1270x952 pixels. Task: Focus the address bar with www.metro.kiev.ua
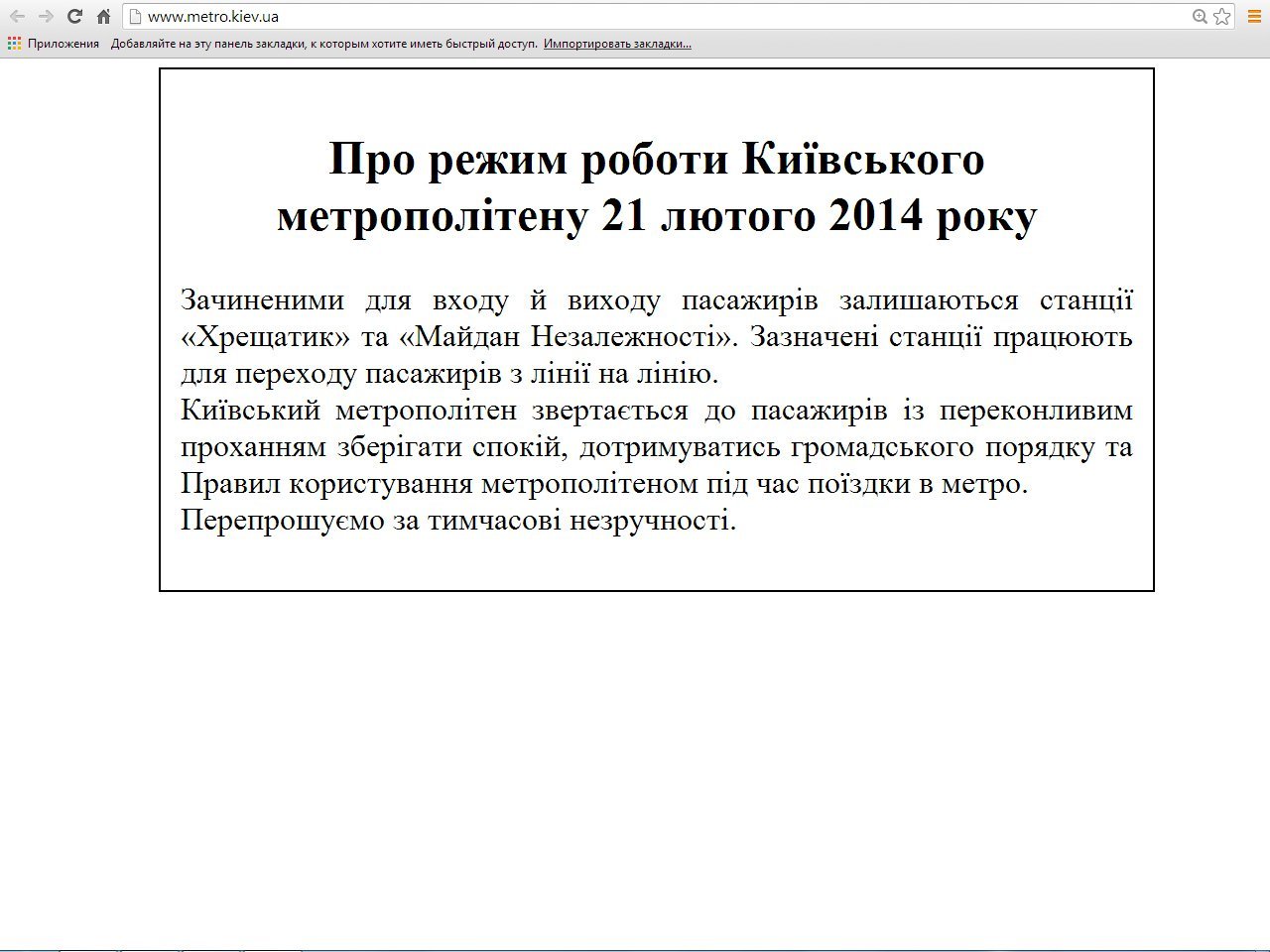595,16
